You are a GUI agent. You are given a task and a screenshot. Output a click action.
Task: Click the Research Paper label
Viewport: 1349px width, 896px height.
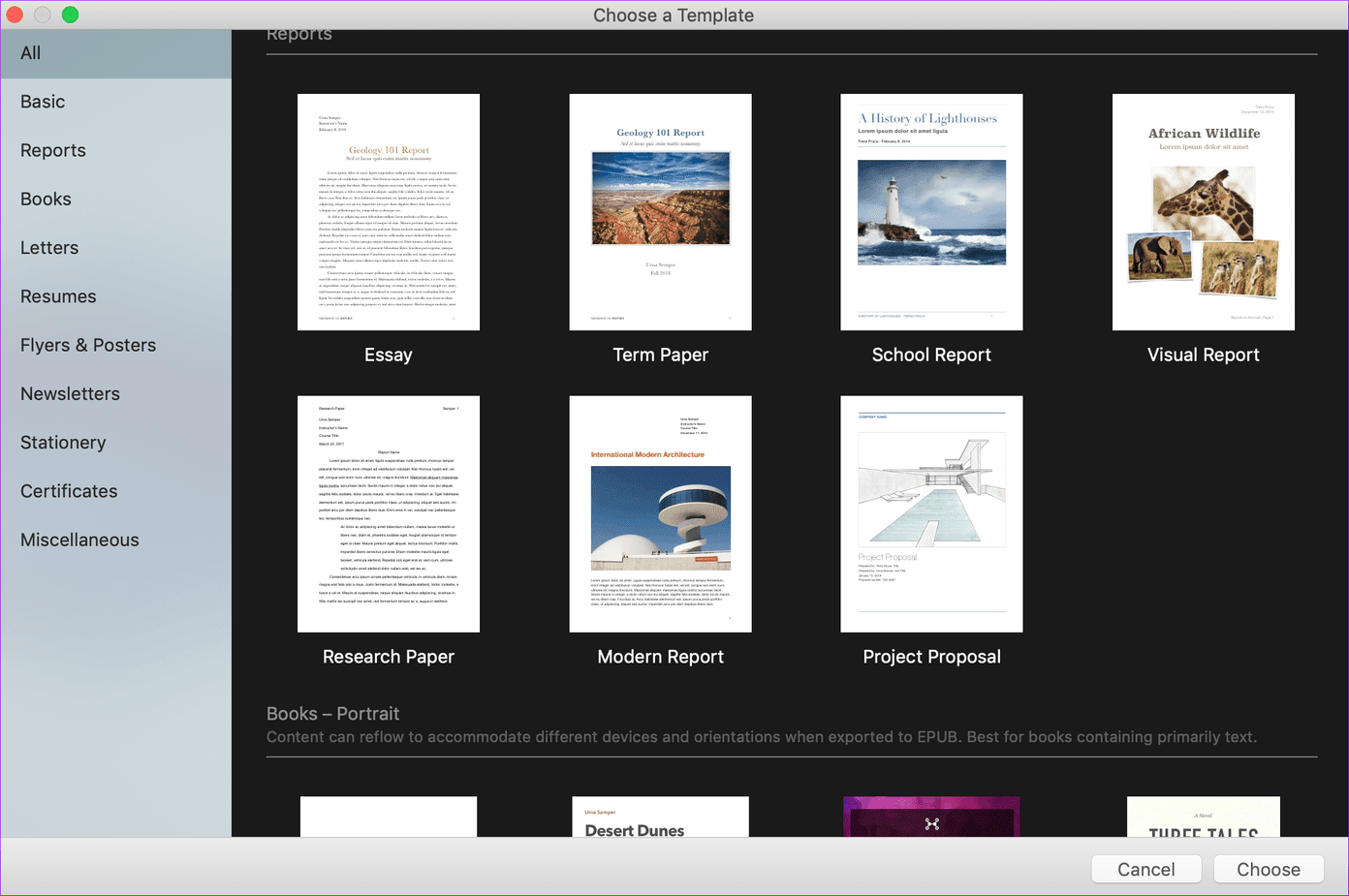pyautogui.click(x=389, y=657)
